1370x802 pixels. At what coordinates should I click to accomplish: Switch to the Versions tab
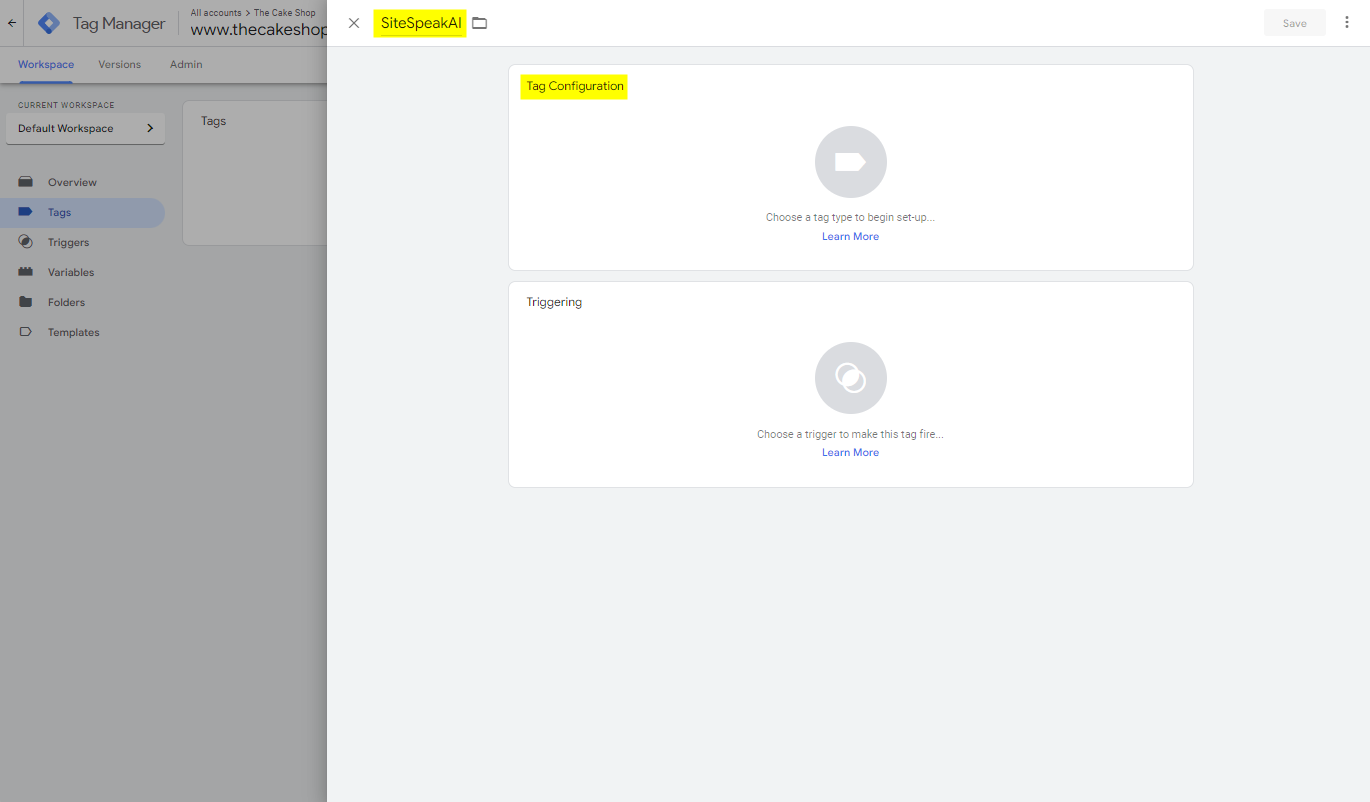[x=120, y=64]
